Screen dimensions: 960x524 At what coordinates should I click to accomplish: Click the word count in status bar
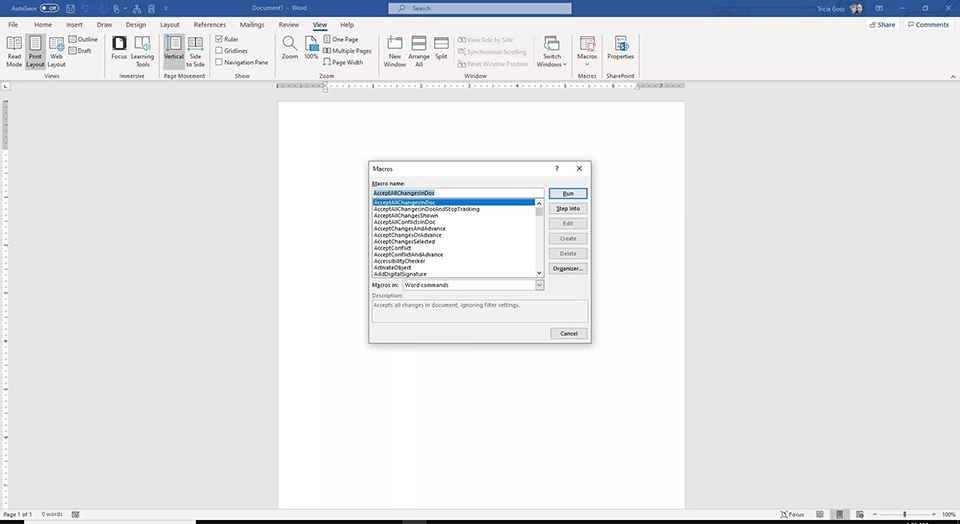[x=52, y=514]
